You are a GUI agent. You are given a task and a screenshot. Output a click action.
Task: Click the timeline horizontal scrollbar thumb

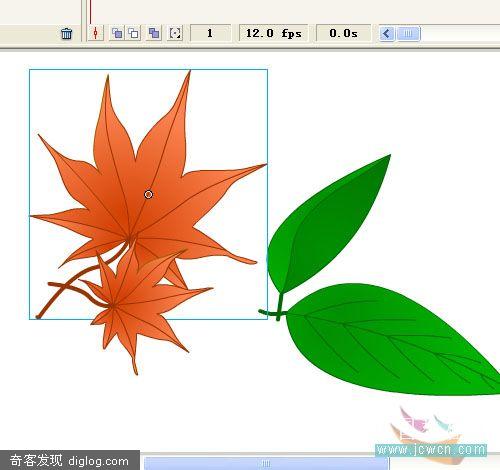pos(408,34)
